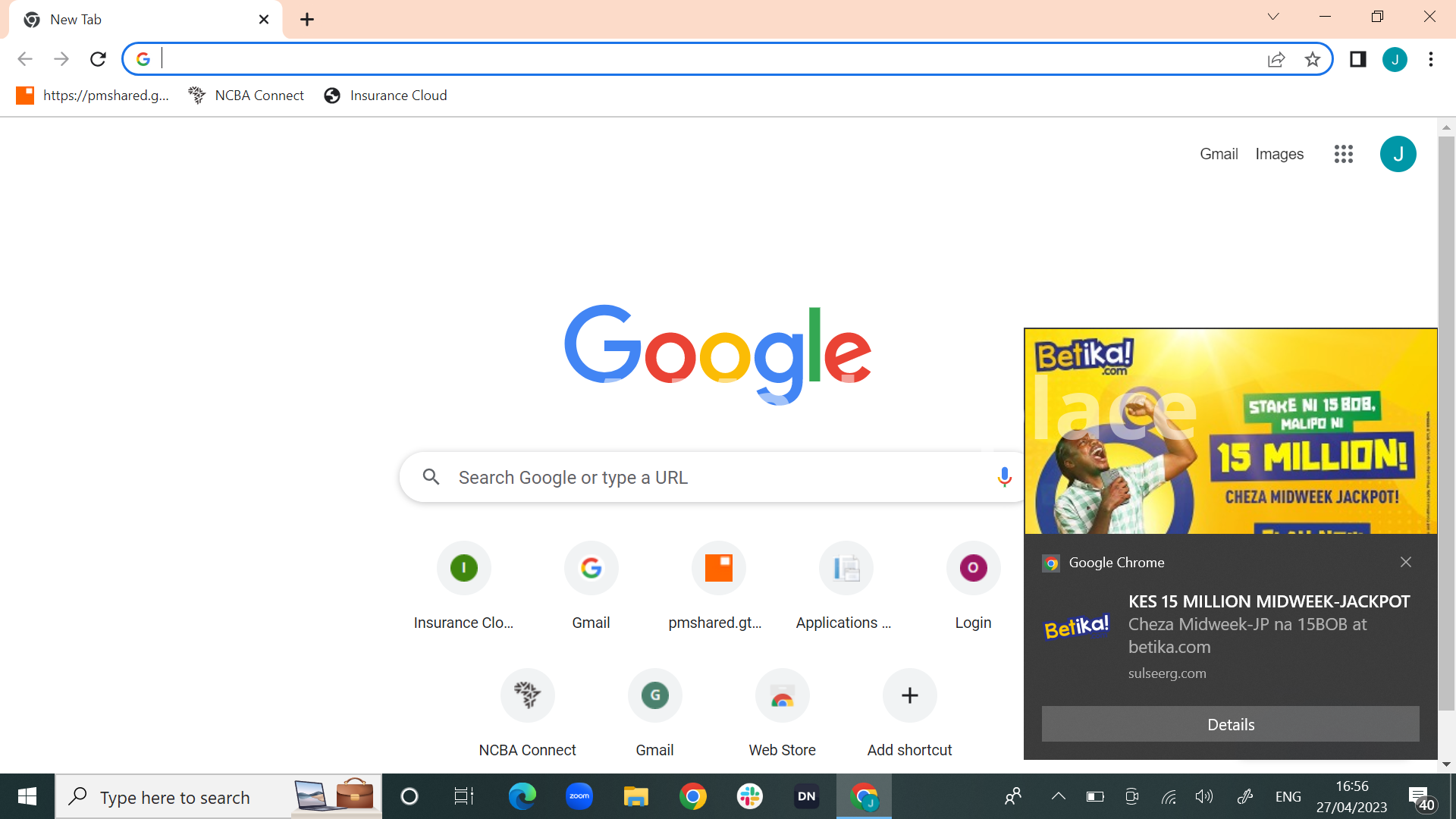Screen dimensions: 1456x819
Task: Open a new tab with the plus button
Action: tap(307, 20)
